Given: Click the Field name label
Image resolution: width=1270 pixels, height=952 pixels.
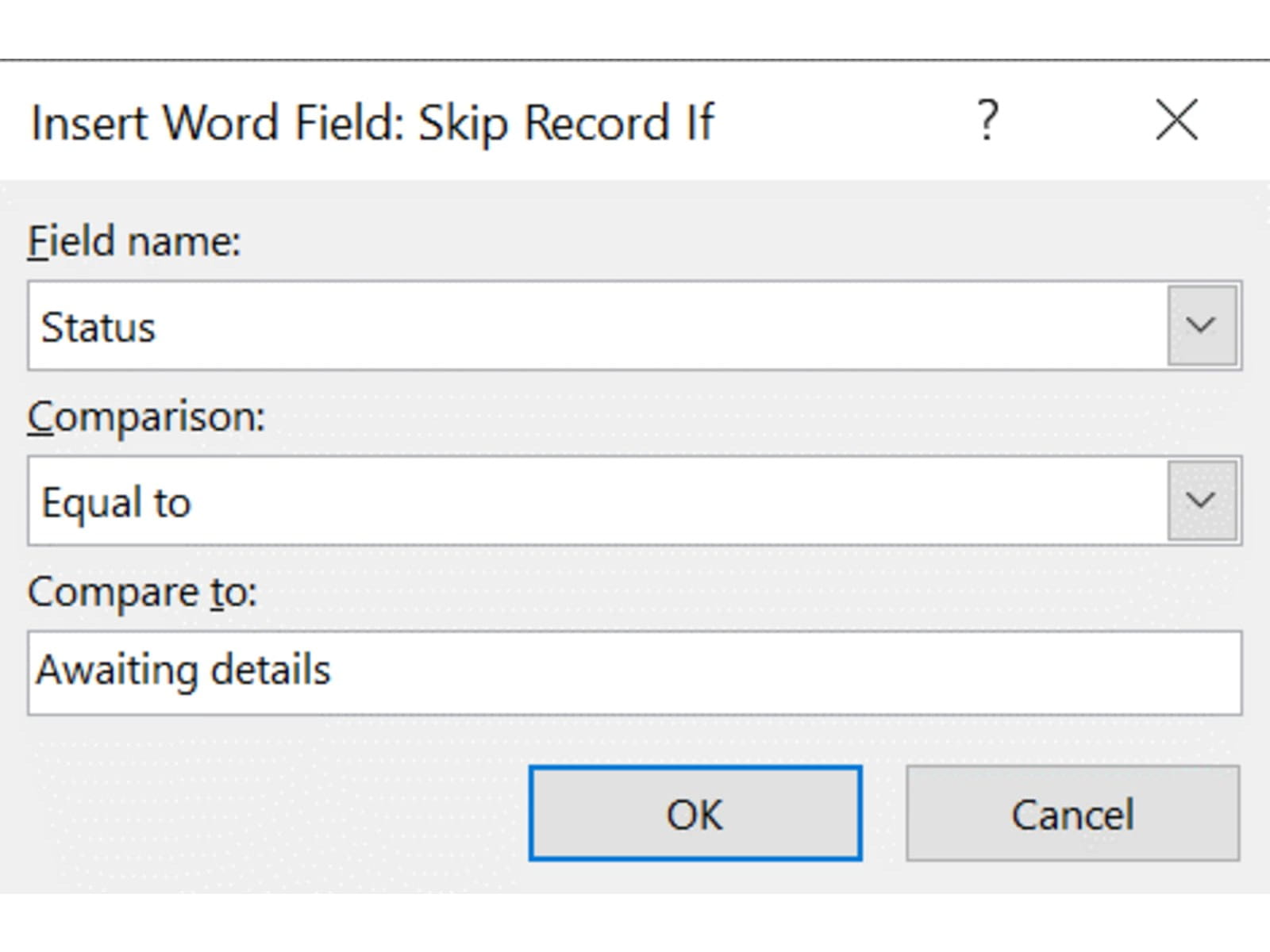Looking at the screenshot, I should click(x=134, y=241).
